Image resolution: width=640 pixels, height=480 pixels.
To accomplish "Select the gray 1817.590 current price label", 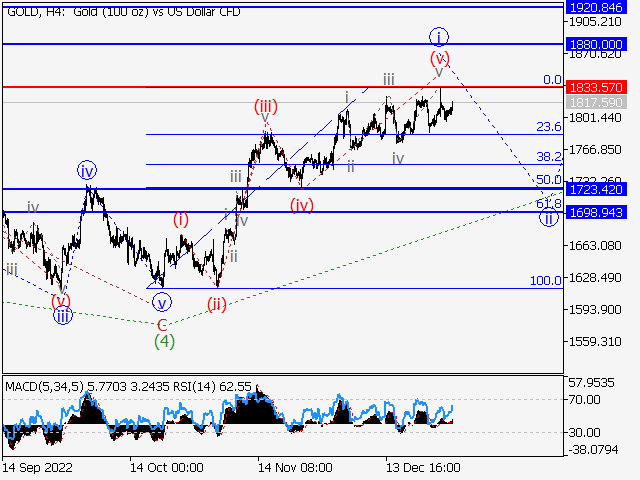I will click(x=596, y=102).
